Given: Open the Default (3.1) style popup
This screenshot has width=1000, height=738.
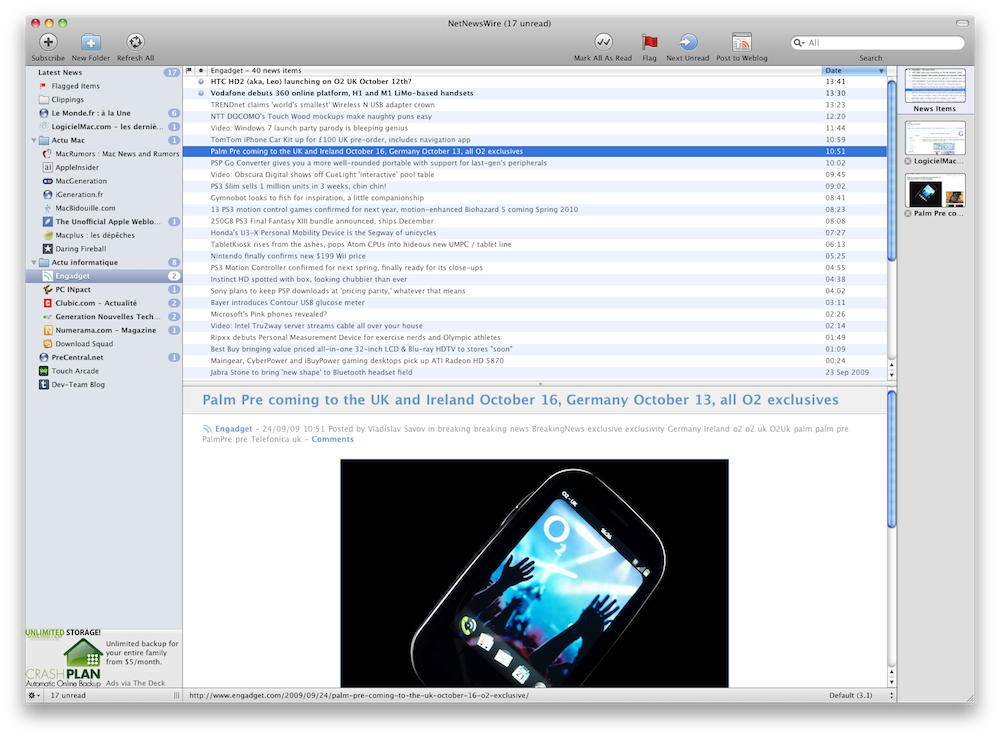Looking at the screenshot, I should point(861,695).
